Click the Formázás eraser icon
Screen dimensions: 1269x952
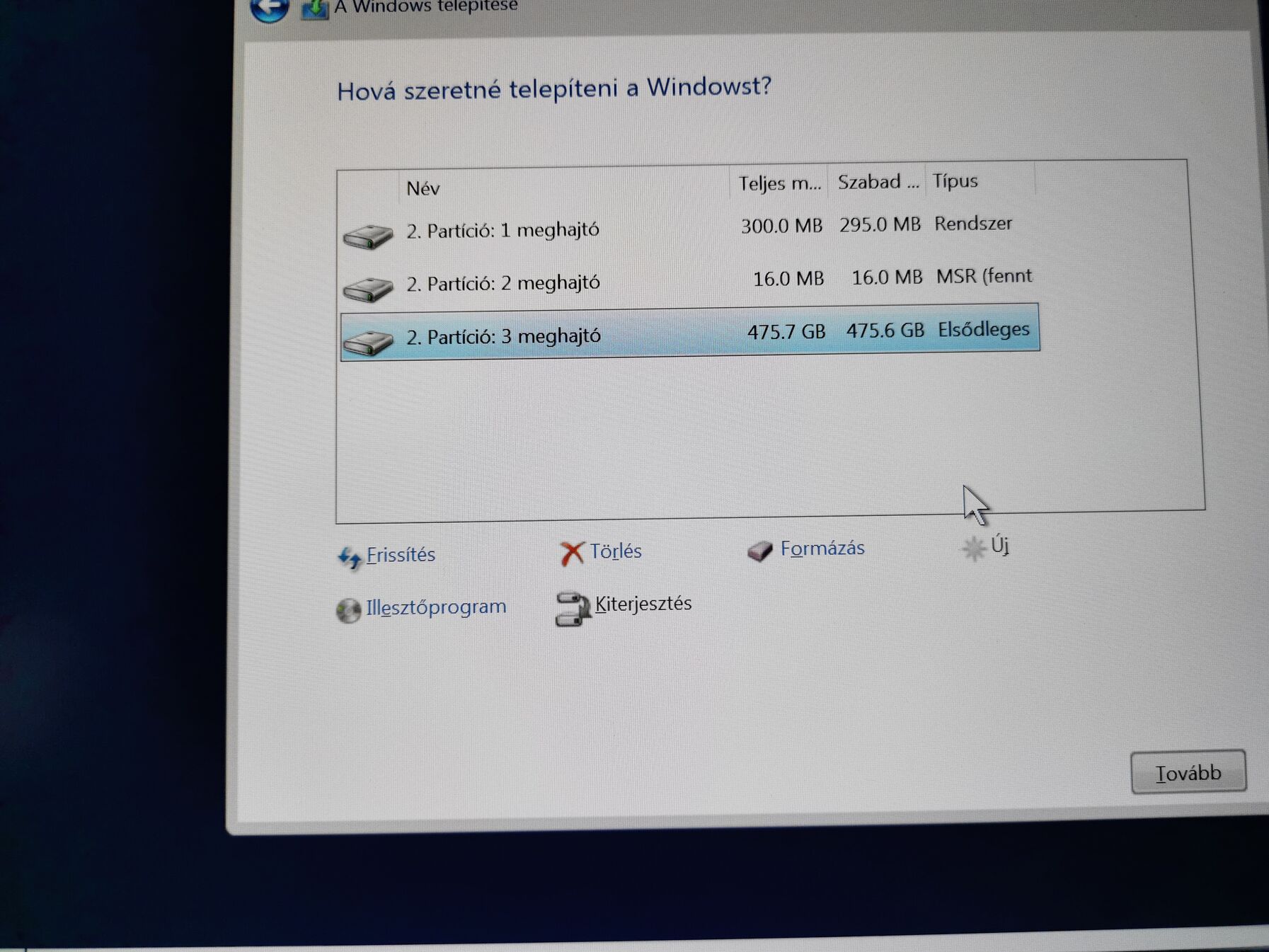pyautogui.click(x=760, y=551)
